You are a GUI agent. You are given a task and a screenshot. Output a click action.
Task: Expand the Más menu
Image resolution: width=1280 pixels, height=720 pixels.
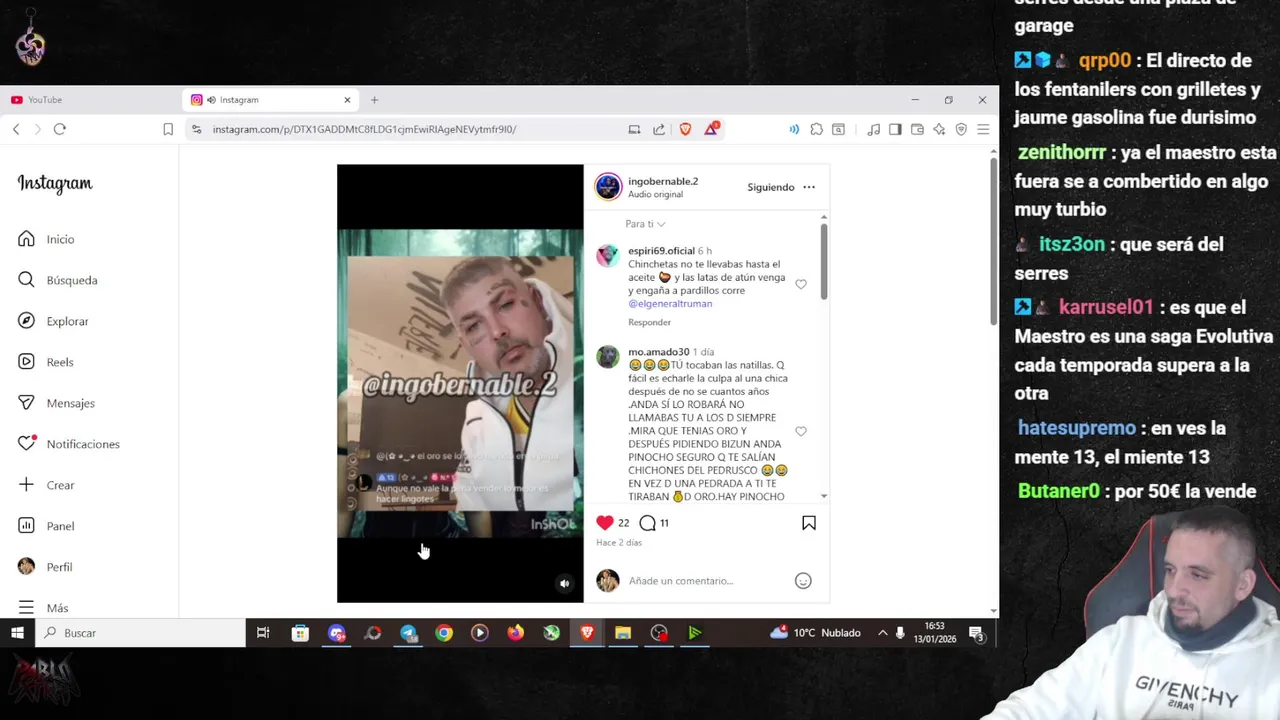[x=43, y=608]
